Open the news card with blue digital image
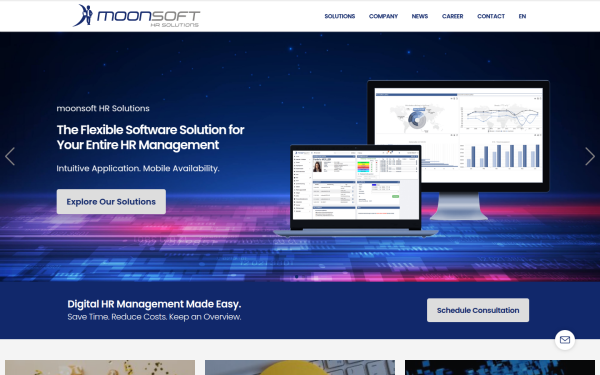The image size is (600, 375). coord(500,367)
